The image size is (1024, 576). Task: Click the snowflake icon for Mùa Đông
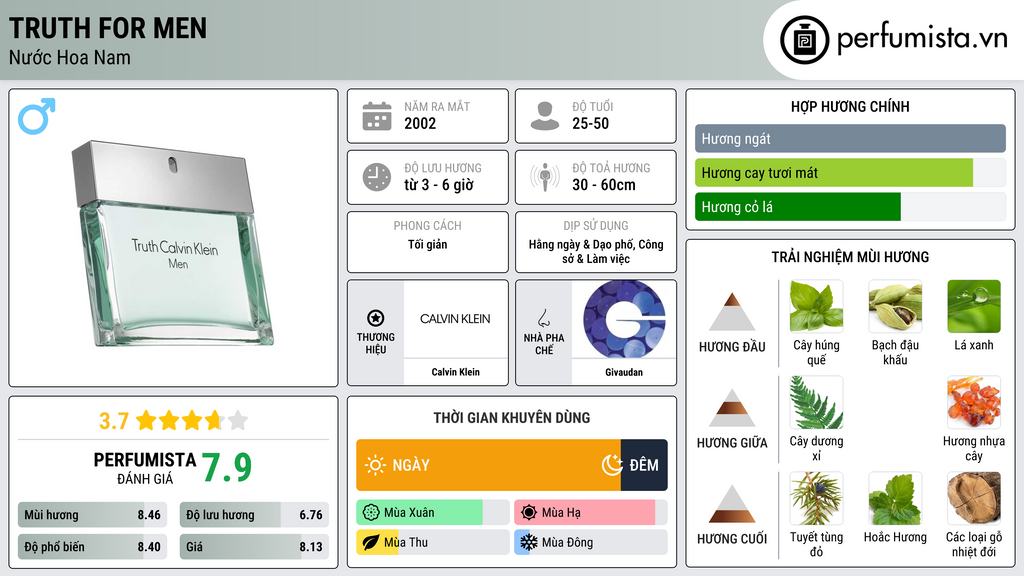529,542
